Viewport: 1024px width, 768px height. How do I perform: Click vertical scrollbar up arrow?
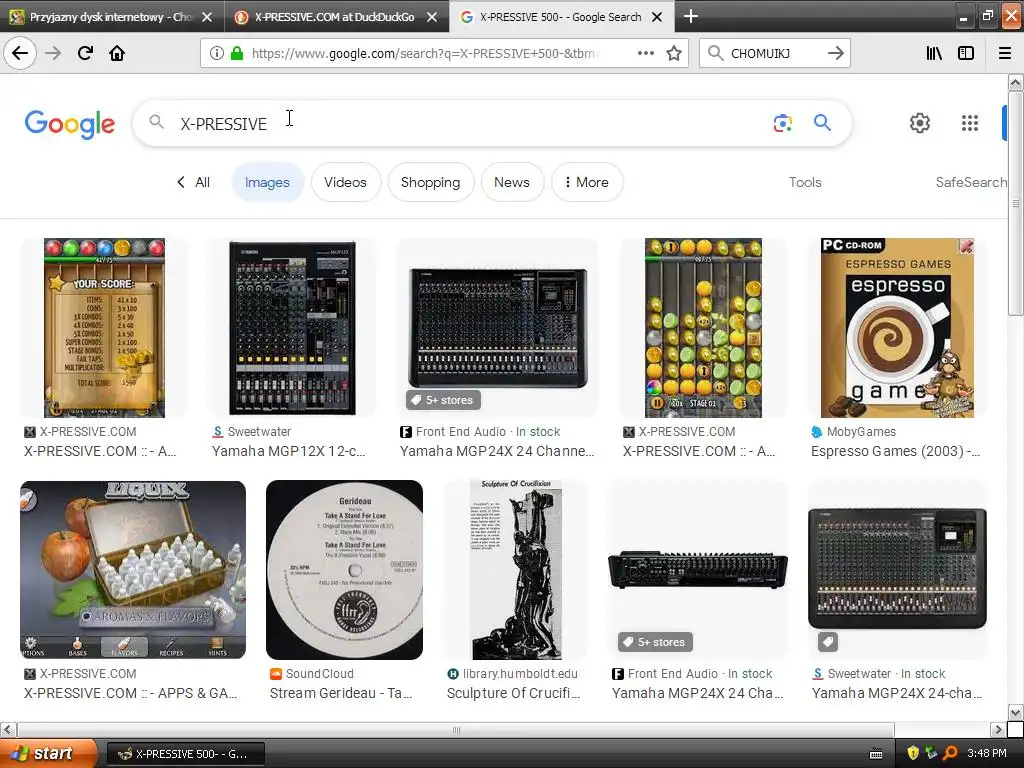[x=1015, y=82]
